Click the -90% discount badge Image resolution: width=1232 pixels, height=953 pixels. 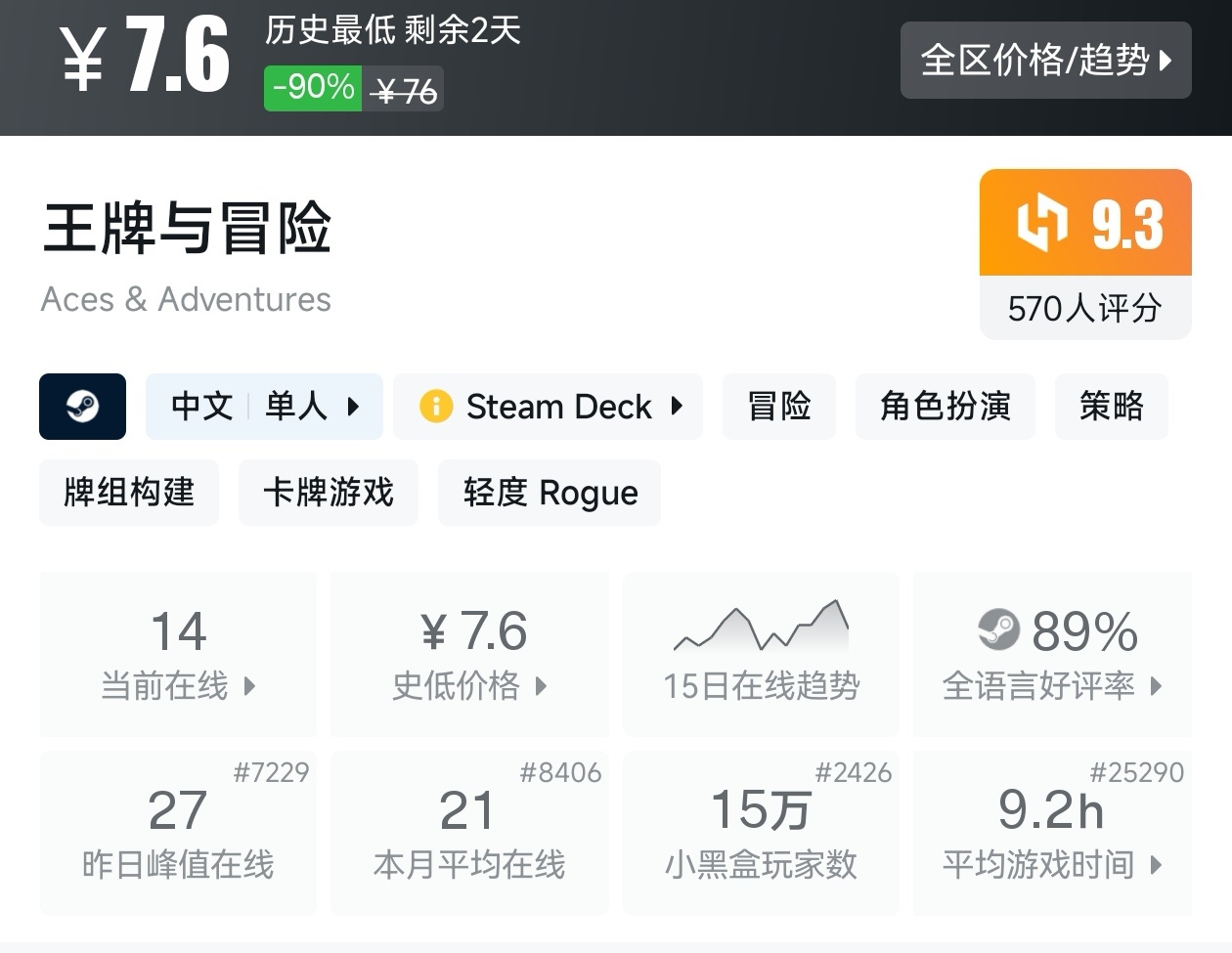(313, 88)
